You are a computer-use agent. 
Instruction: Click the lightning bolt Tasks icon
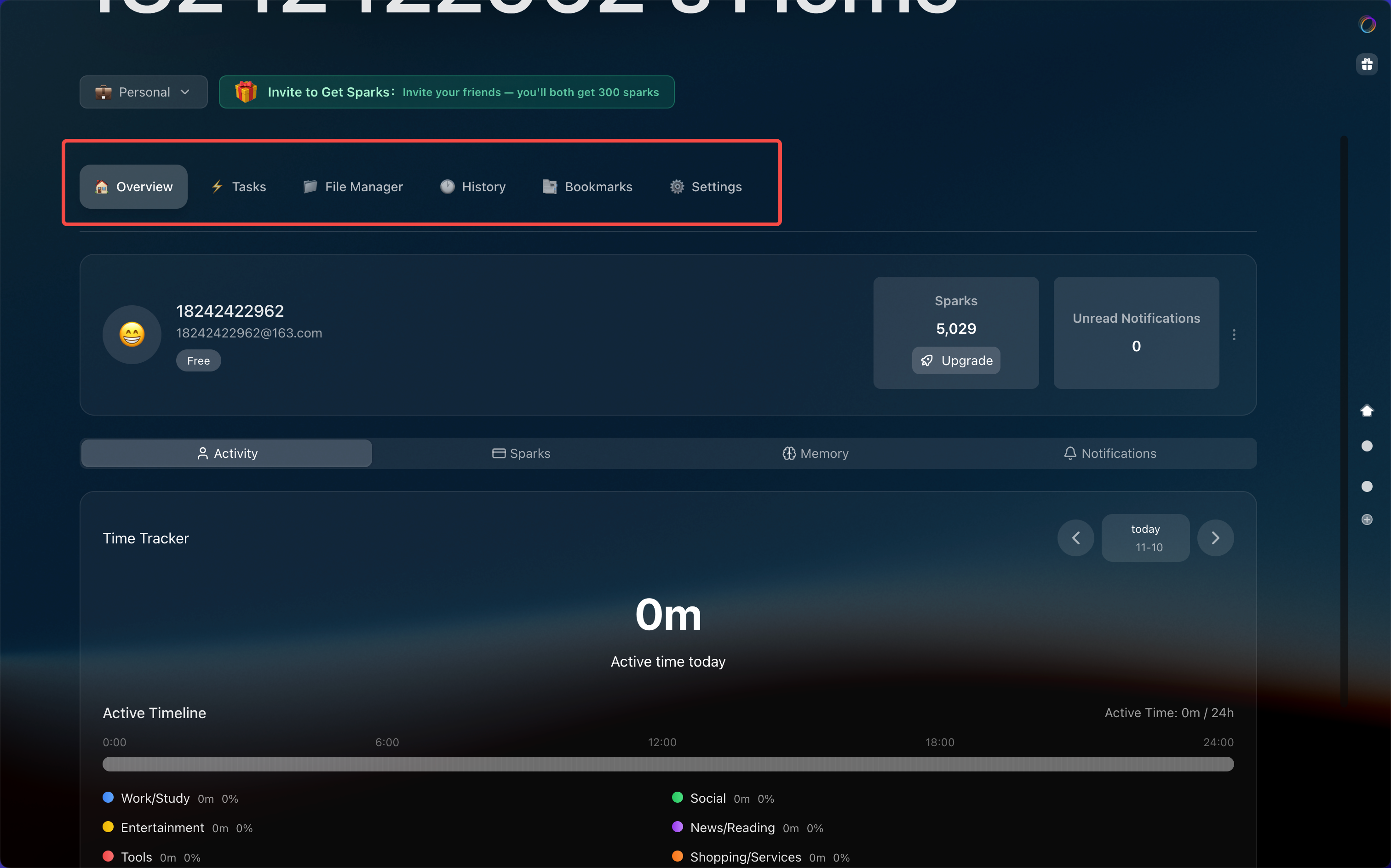(217, 187)
